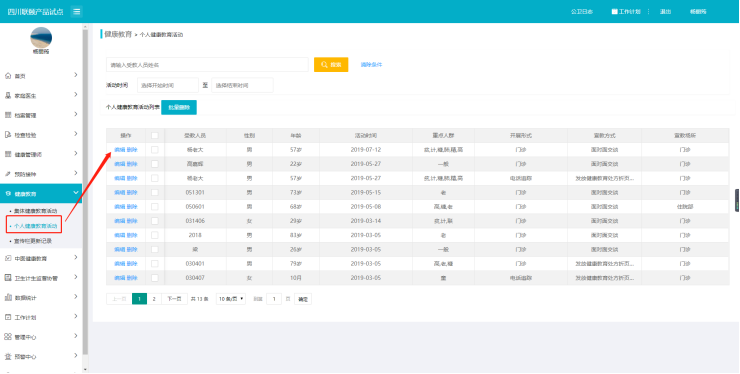Expand sidebar 工作计划 with its chevron
This screenshot has width=740, height=374.
click(76, 316)
